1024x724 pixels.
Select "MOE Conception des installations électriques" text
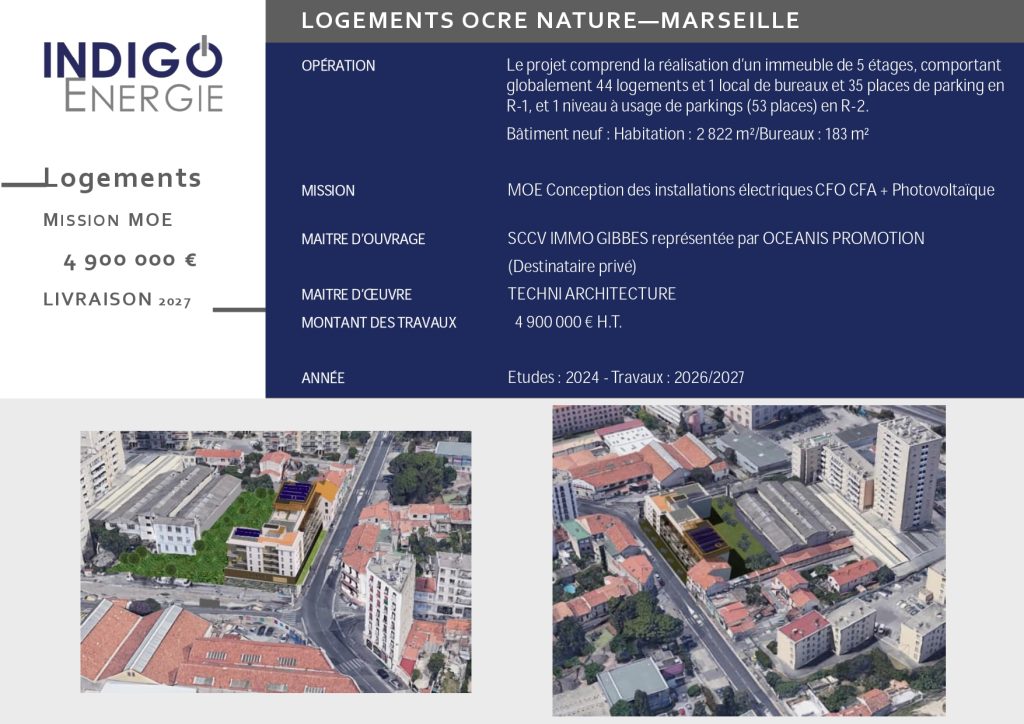751,190
